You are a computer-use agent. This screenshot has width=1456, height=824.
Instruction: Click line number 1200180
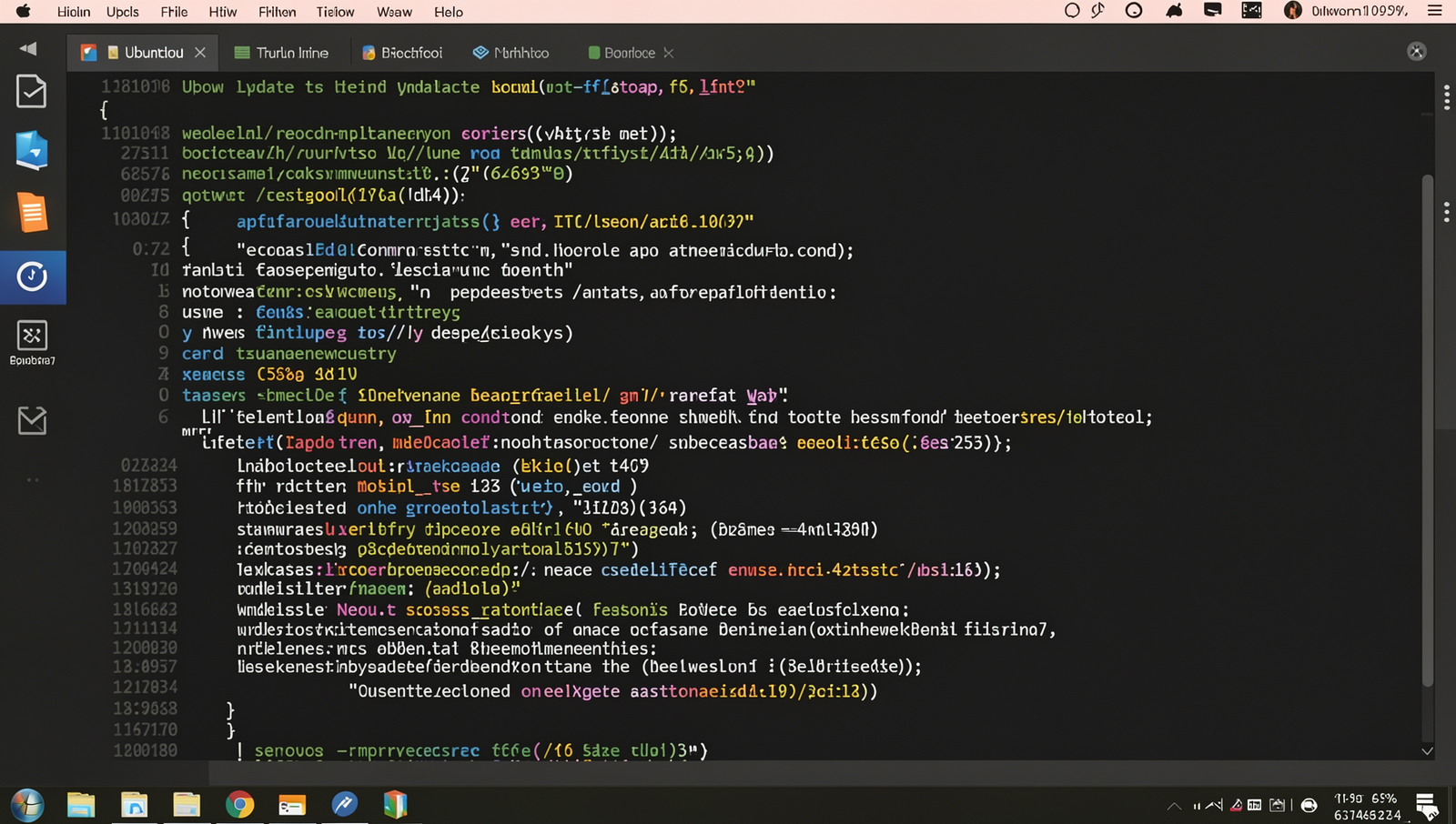(x=145, y=750)
